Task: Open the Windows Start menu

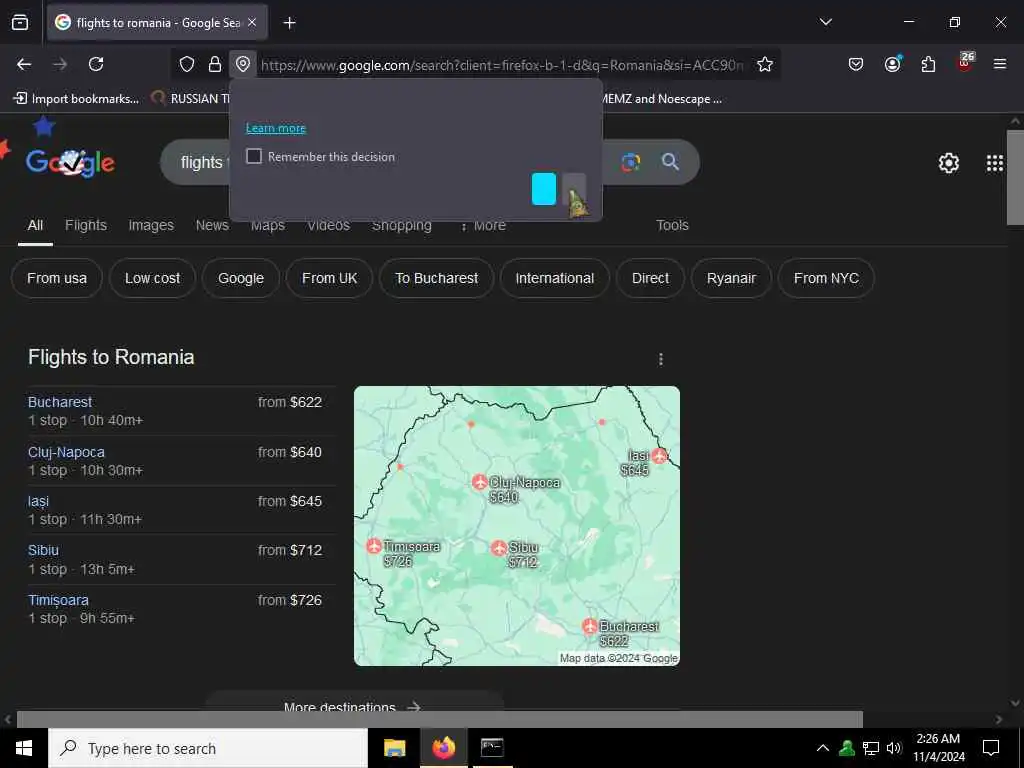Action: point(24,748)
